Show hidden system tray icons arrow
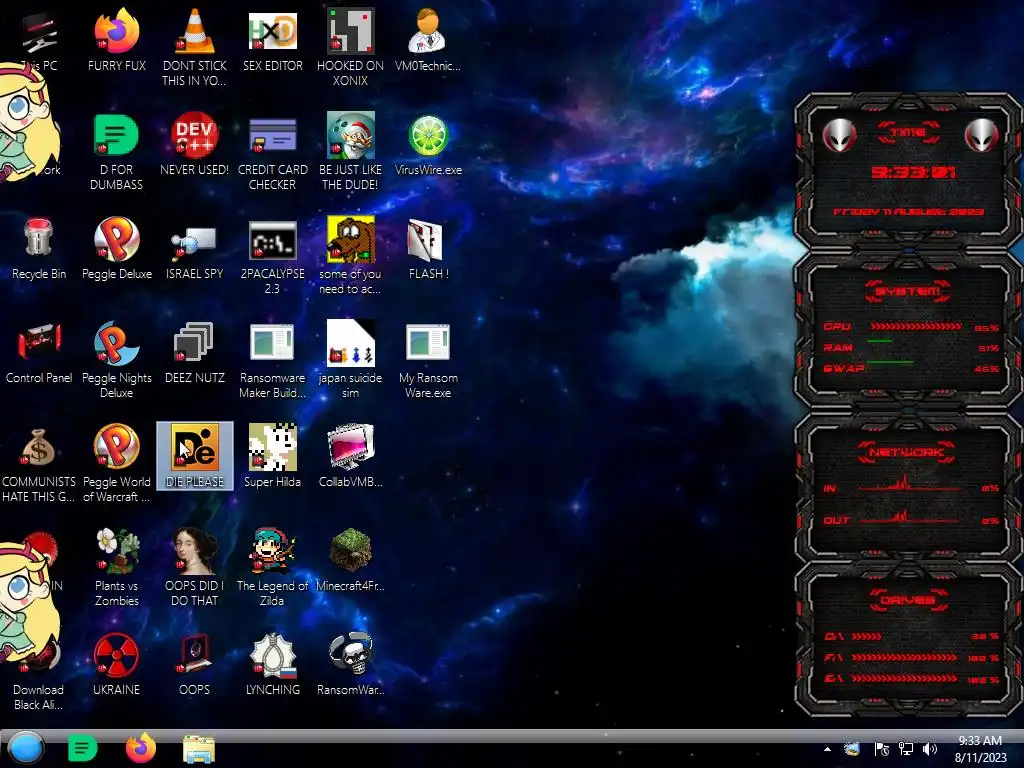 (827, 749)
